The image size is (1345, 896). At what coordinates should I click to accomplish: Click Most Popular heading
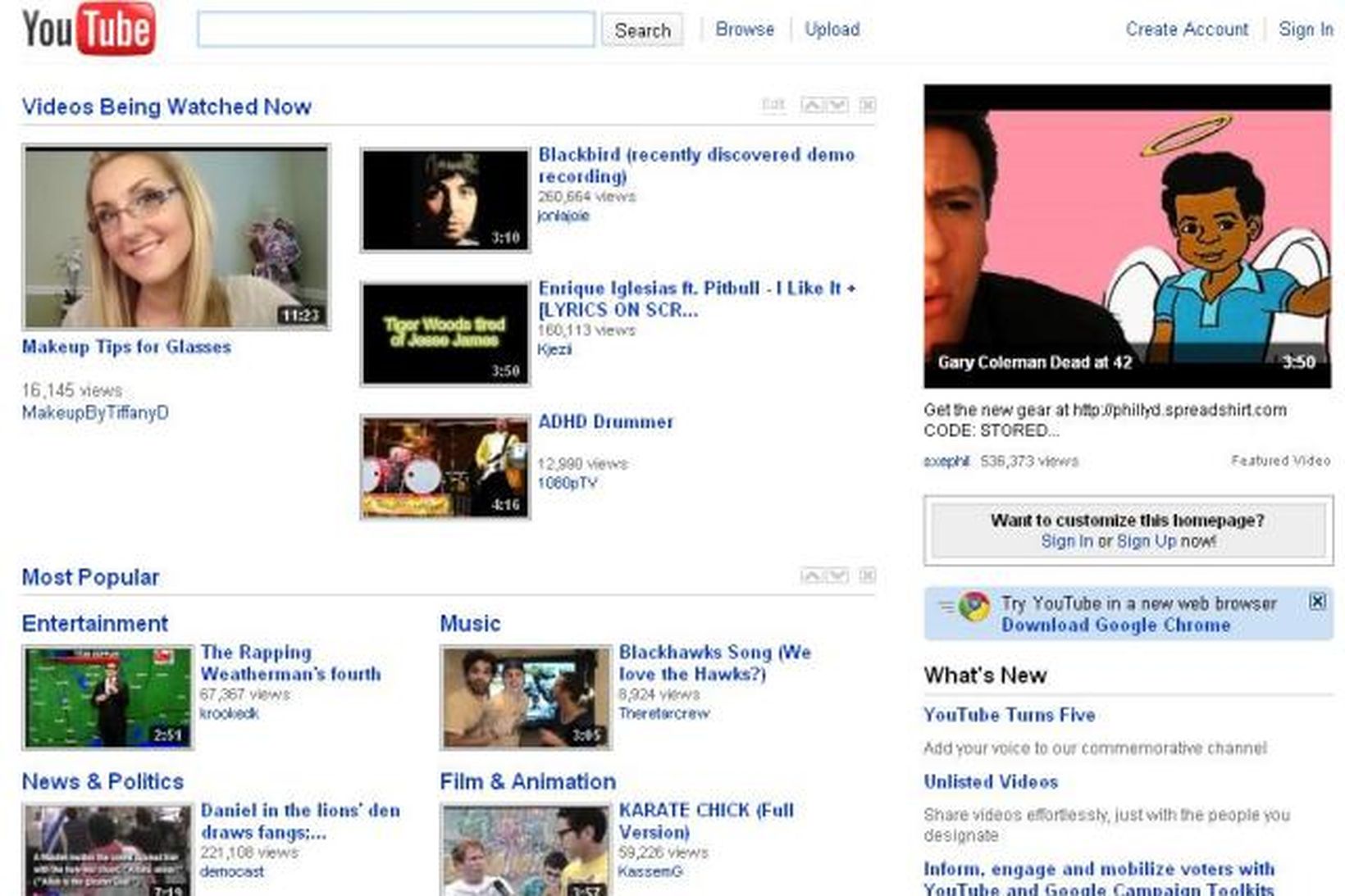click(x=90, y=577)
